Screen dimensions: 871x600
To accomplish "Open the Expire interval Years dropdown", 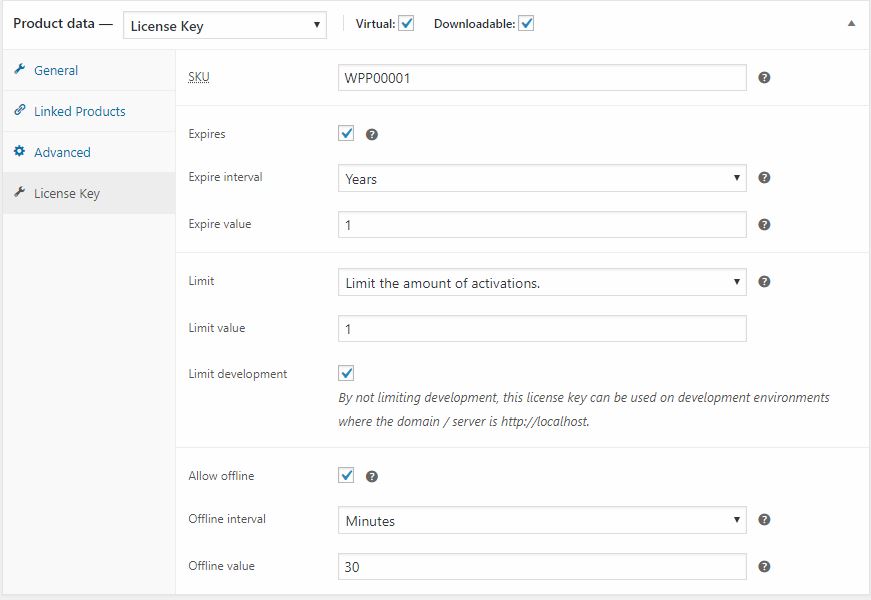I will point(542,178).
